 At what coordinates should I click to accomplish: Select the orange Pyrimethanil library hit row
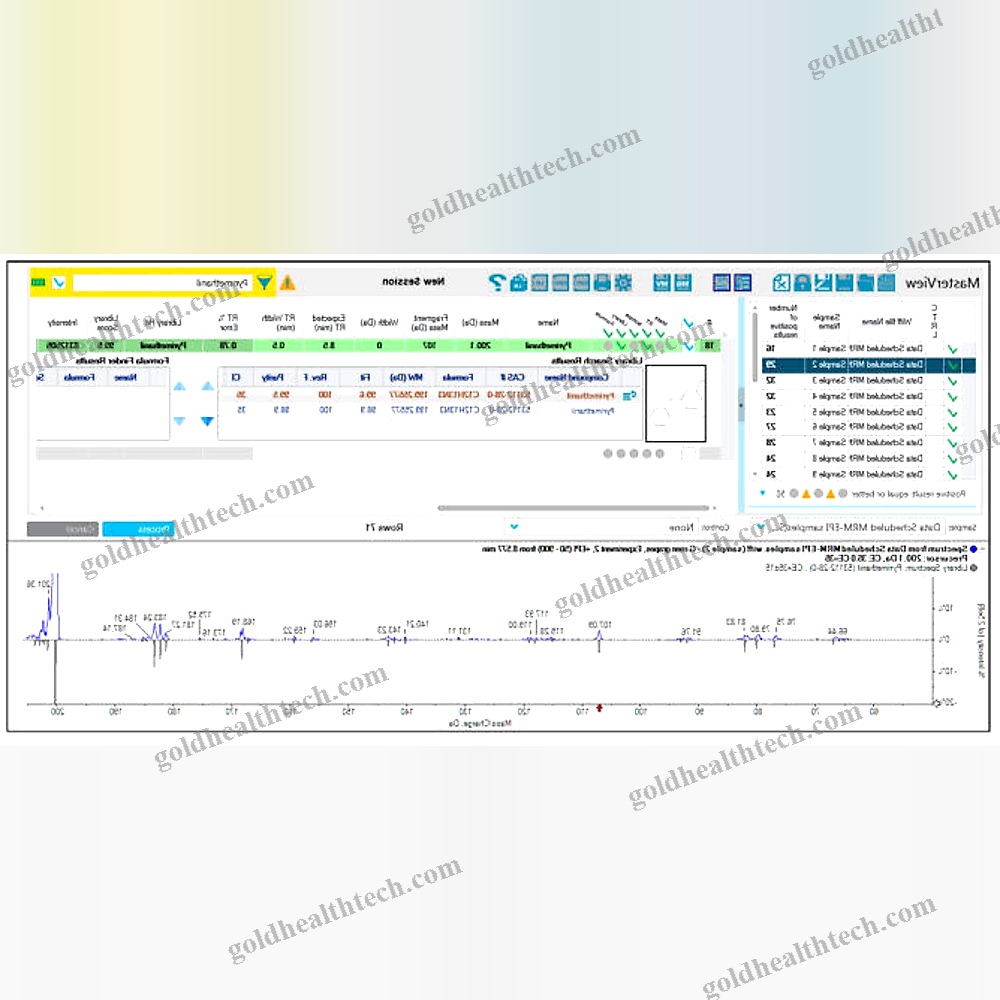click(x=430, y=395)
